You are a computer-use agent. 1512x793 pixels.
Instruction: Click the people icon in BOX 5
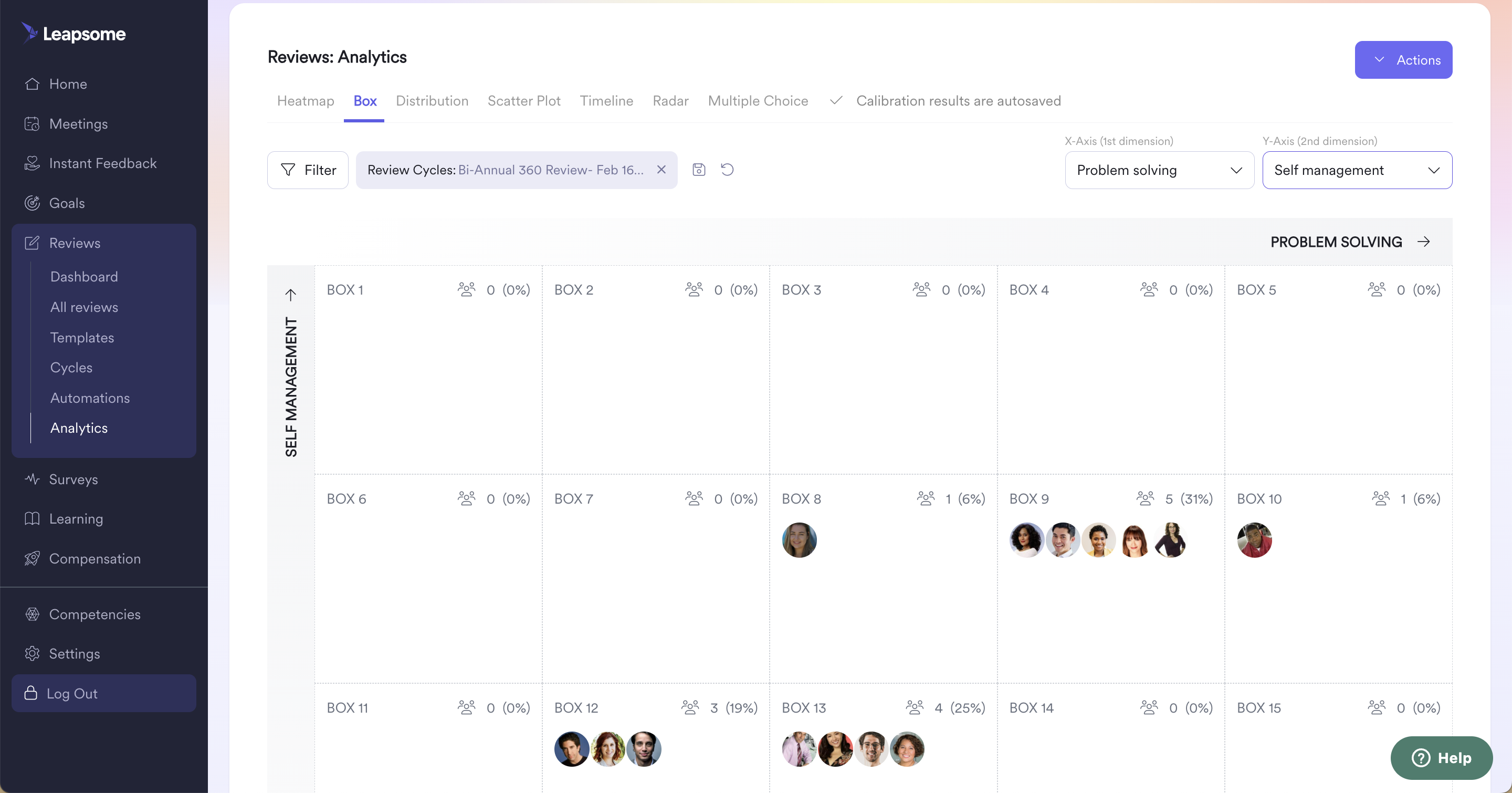1377,289
